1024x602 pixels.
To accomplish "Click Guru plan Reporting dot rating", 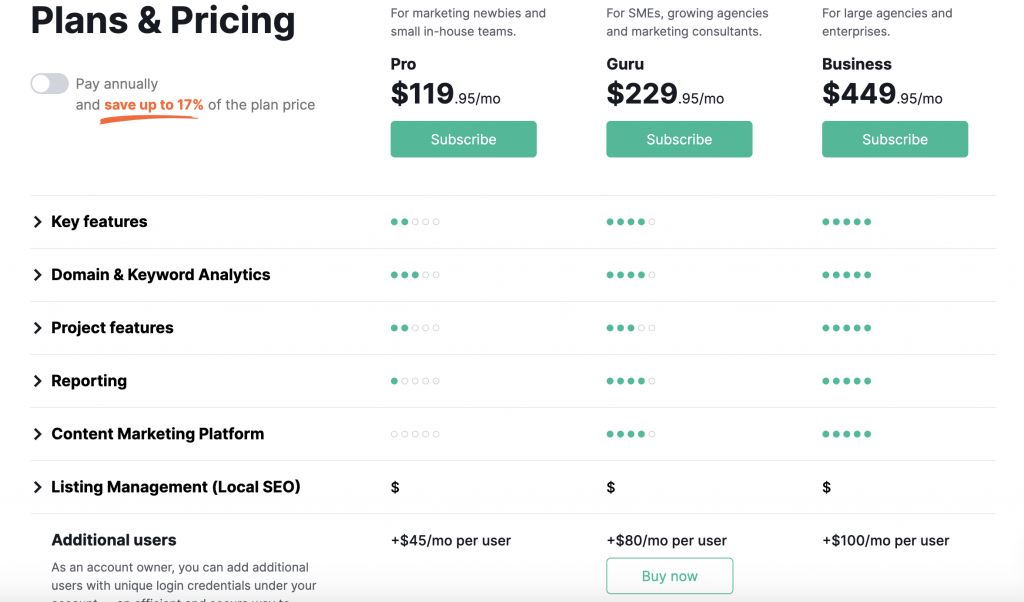I will click(631, 381).
